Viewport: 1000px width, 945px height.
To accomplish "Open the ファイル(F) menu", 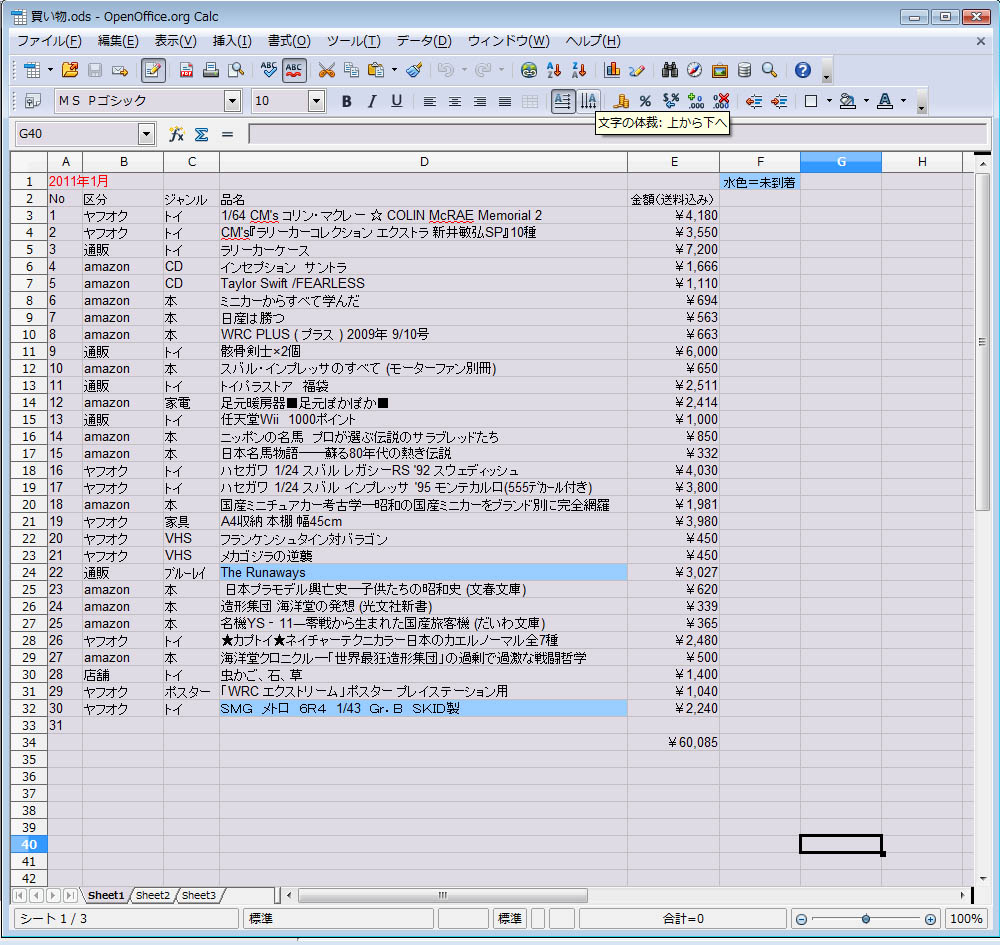I will [x=49, y=41].
